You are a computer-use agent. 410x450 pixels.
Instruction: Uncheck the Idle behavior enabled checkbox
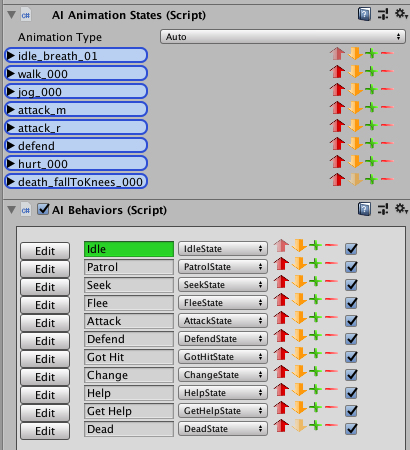351,249
